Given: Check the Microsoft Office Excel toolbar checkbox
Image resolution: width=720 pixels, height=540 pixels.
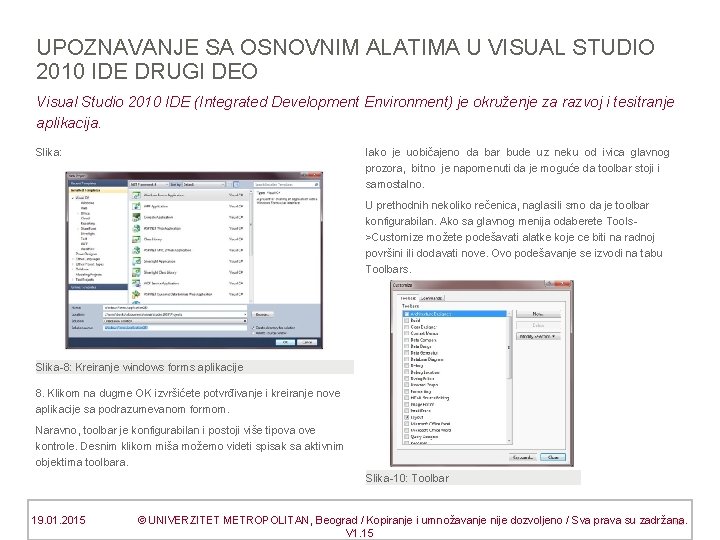Looking at the screenshot, I should point(406,424).
